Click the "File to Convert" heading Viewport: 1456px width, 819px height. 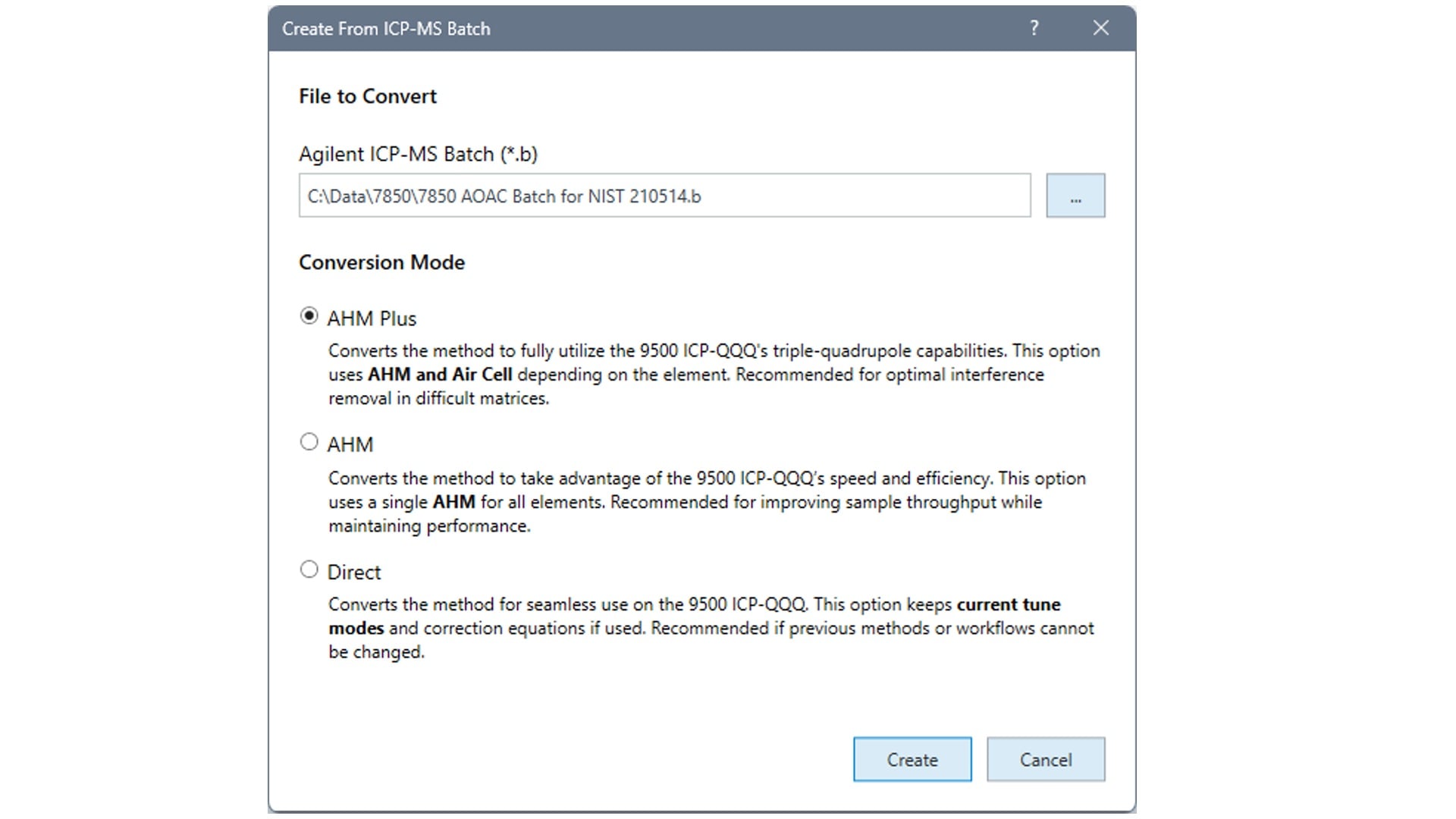368,96
